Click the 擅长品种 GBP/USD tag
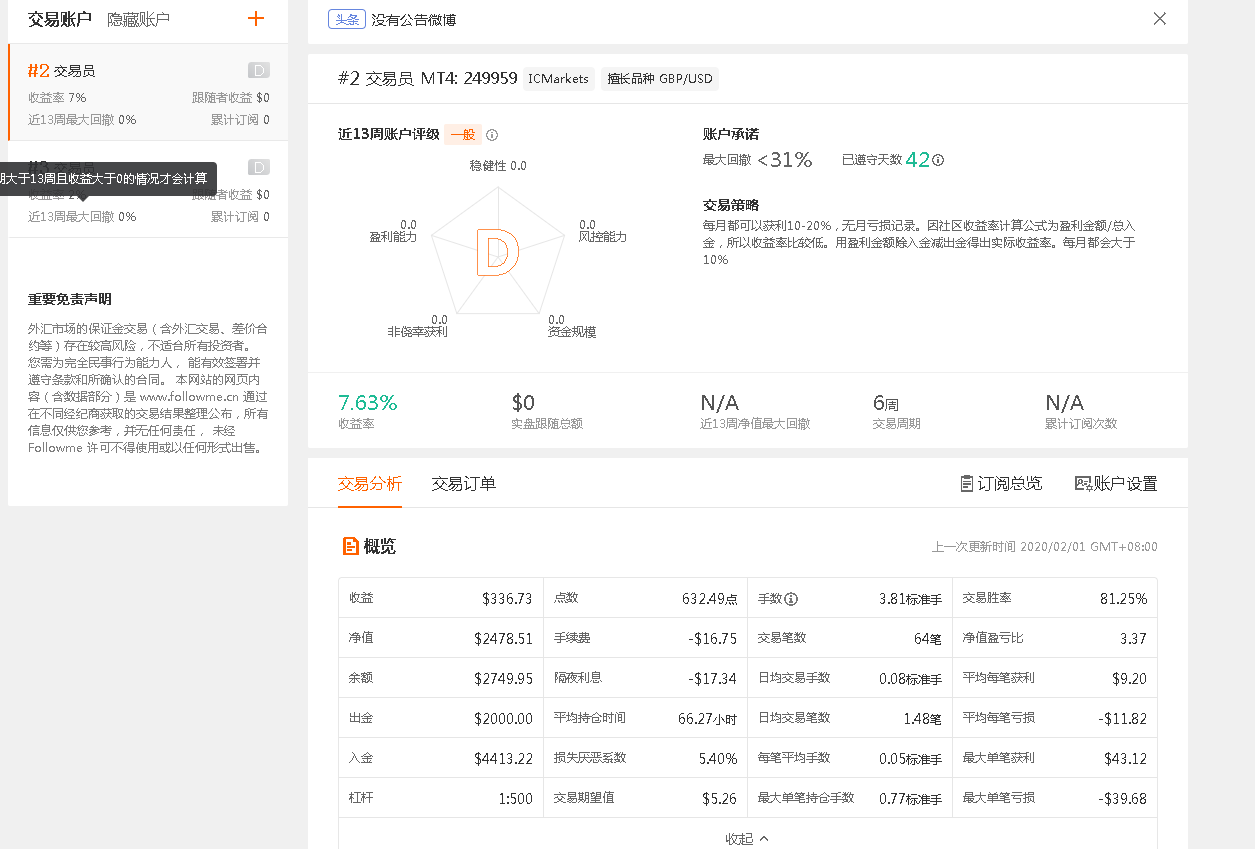1255x849 pixels. [x=659, y=79]
